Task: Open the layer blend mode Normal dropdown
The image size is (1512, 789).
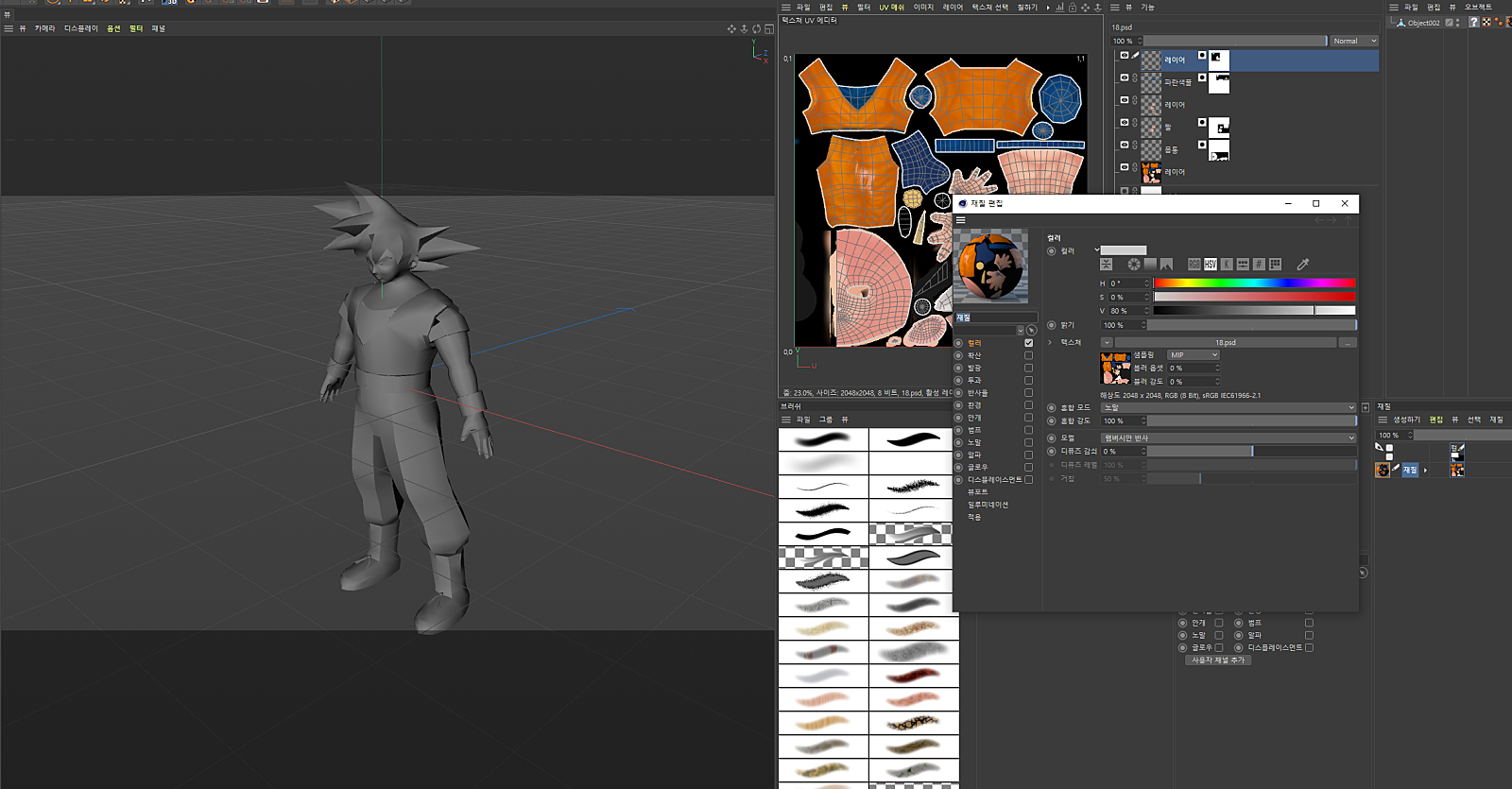Action: point(1354,41)
